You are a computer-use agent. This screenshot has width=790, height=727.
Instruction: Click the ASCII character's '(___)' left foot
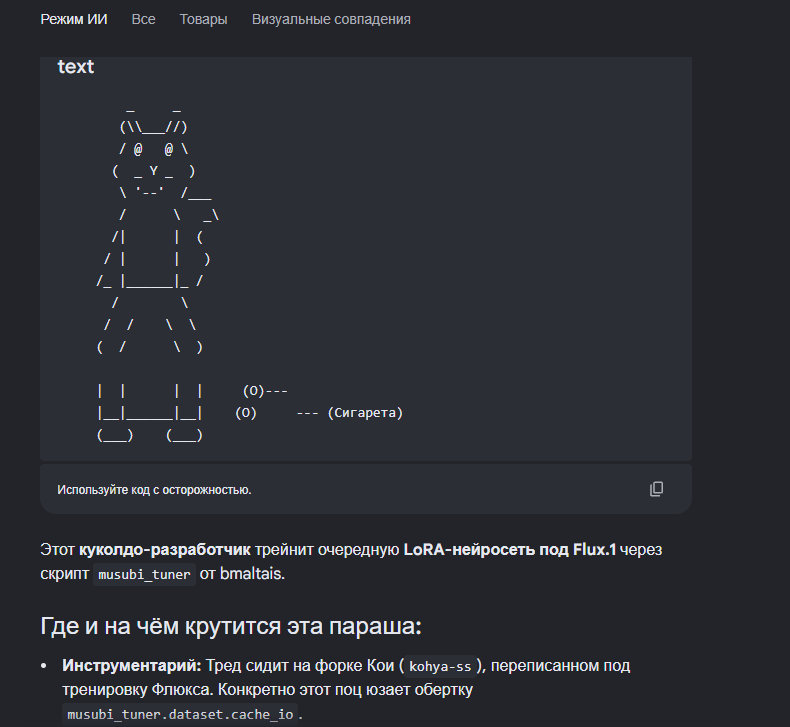pyautogui.click(x=115, y=435)
